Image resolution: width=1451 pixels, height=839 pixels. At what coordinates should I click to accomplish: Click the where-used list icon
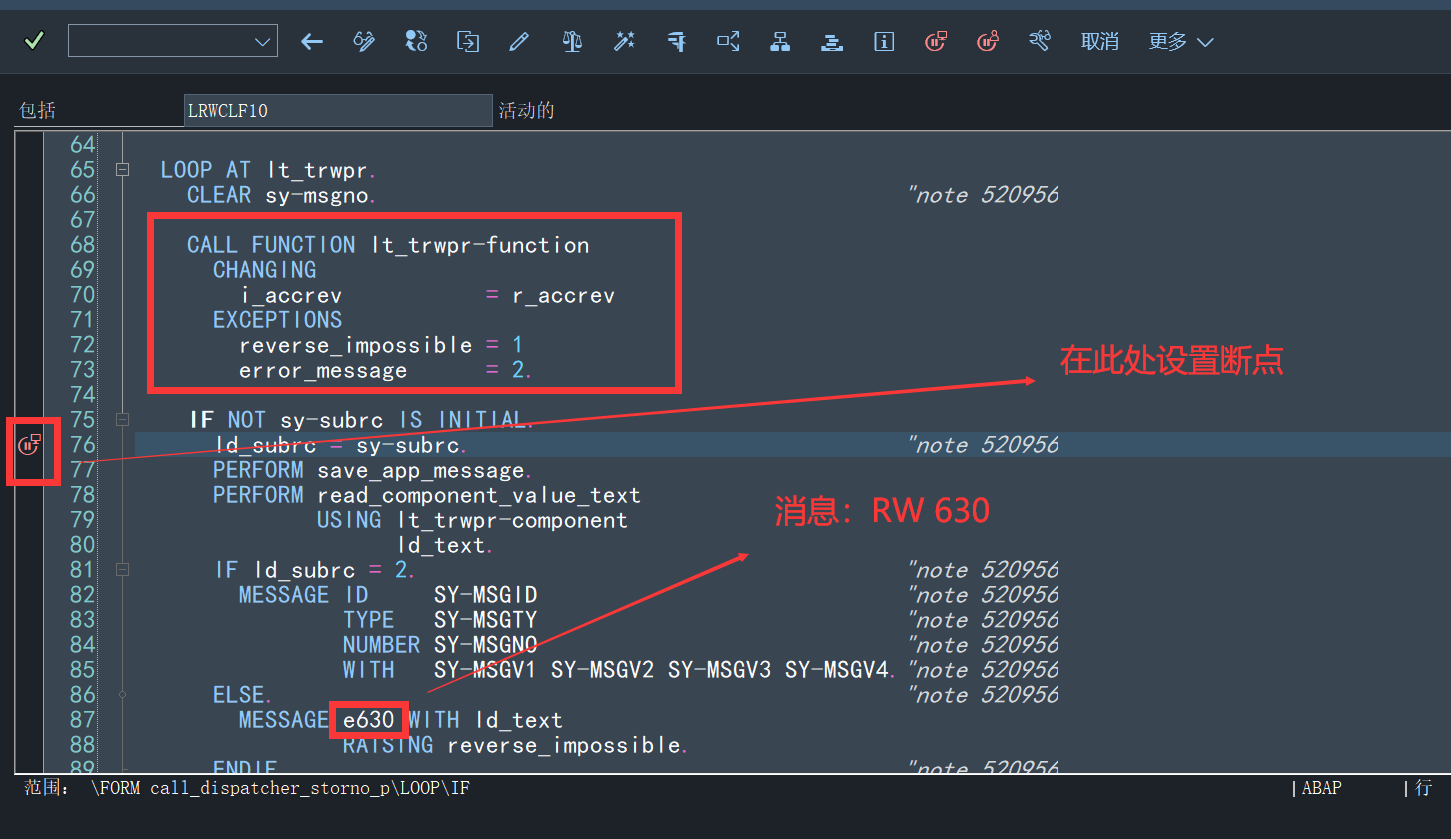pos(728,41)
